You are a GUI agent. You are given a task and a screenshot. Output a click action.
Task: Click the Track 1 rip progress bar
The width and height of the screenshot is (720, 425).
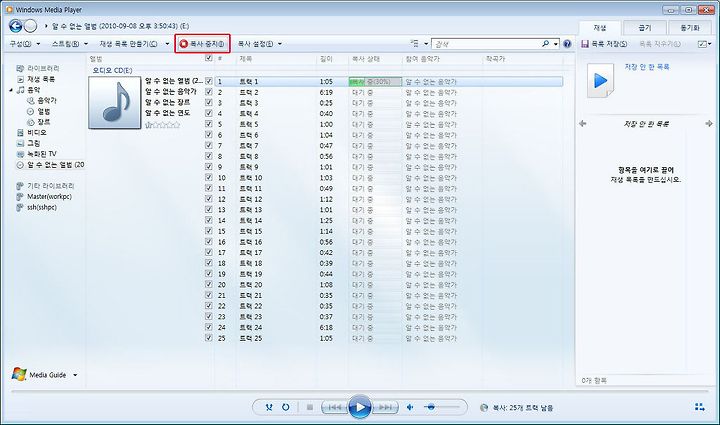point(375,82)
